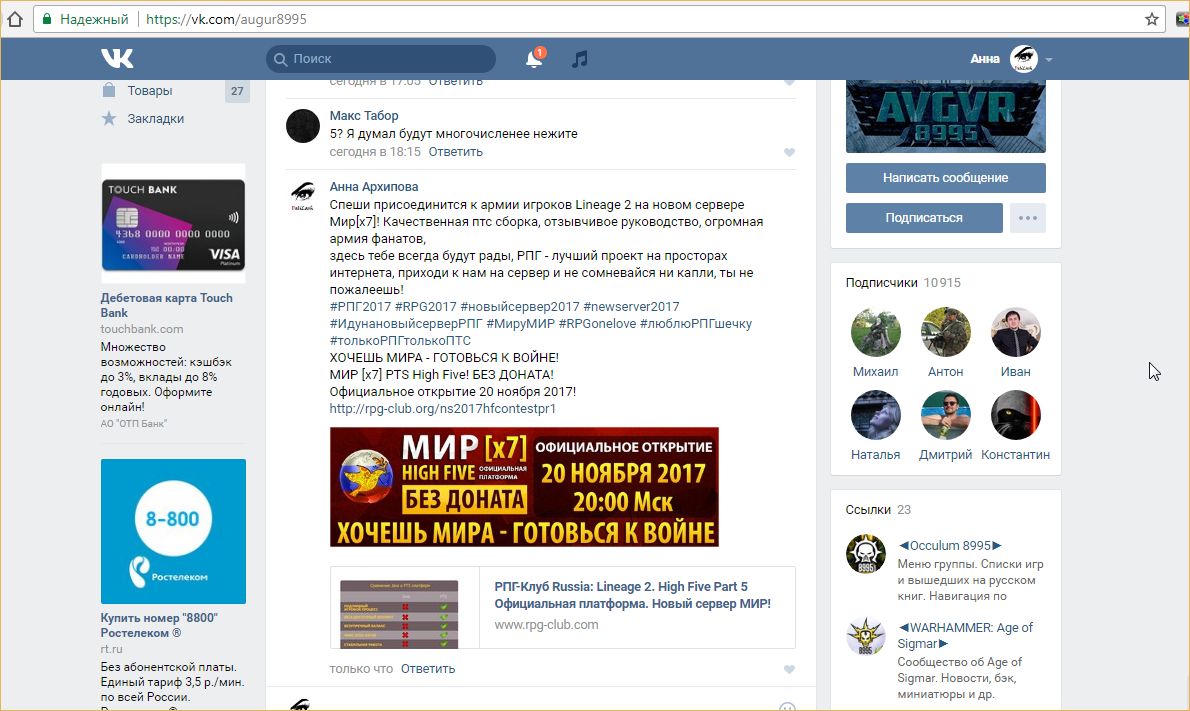Open Макс Табор's profile name
Screen dimensions: 1190x711
(364, 115)
